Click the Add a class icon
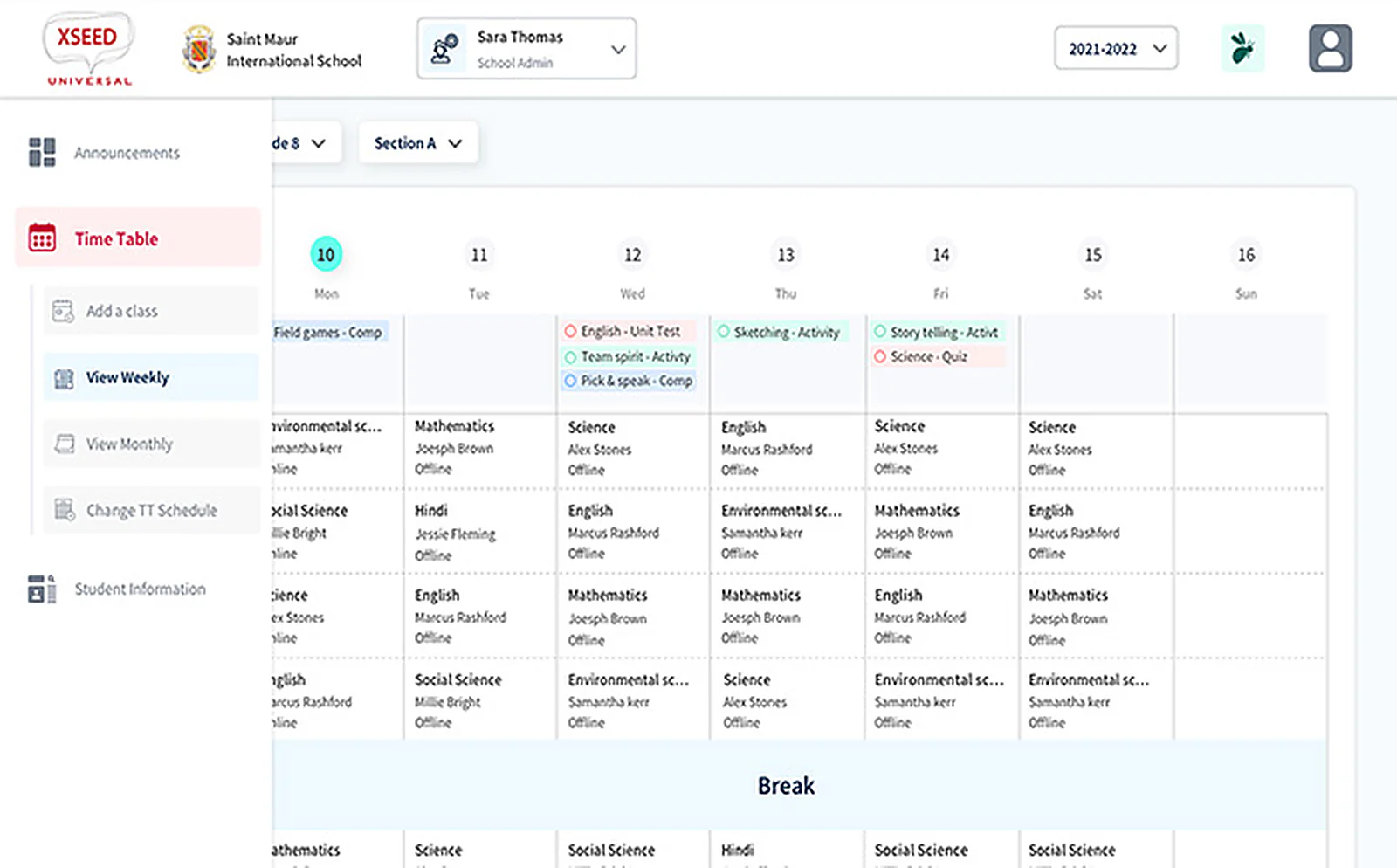1397x868 pixels. pos(63,311)
